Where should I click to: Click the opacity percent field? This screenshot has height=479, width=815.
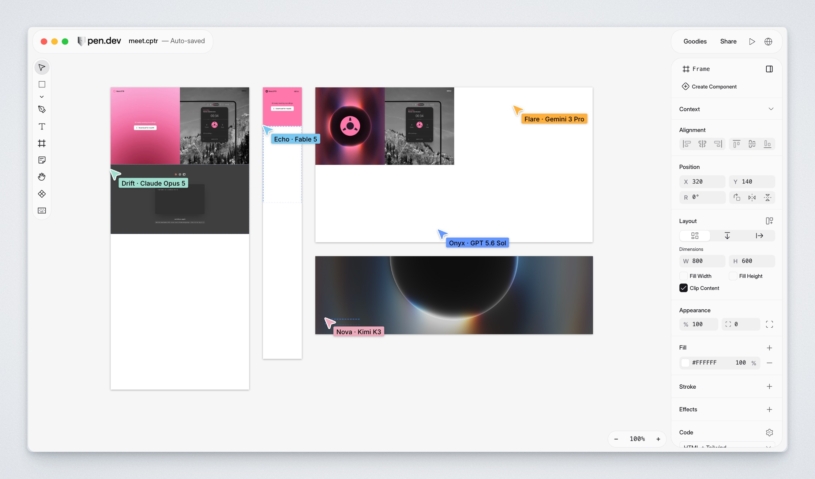click(699, 324)
